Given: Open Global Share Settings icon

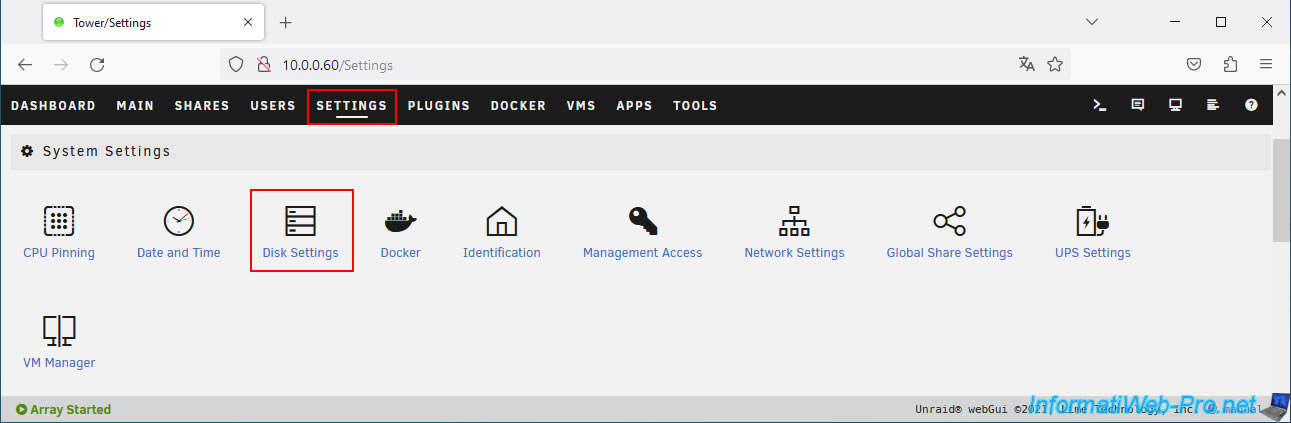Looking at the screenshot, I should pos(949,221).
